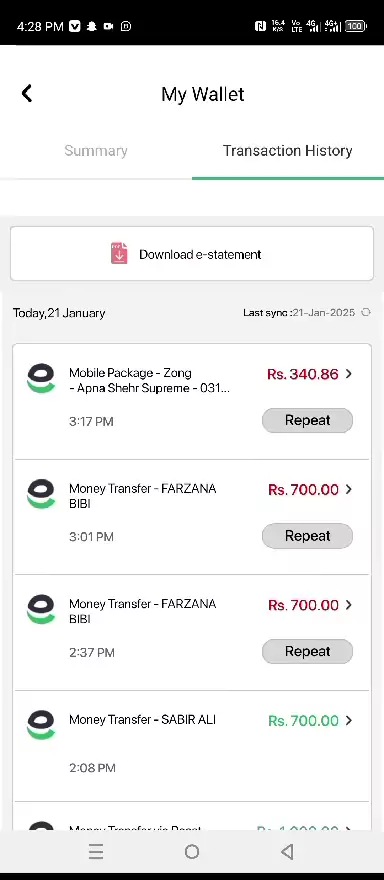Screen dimensions: 384x880
Task: Expand chevron for 2:37 PM Rs. 700.00
Action: pos(349,604)
